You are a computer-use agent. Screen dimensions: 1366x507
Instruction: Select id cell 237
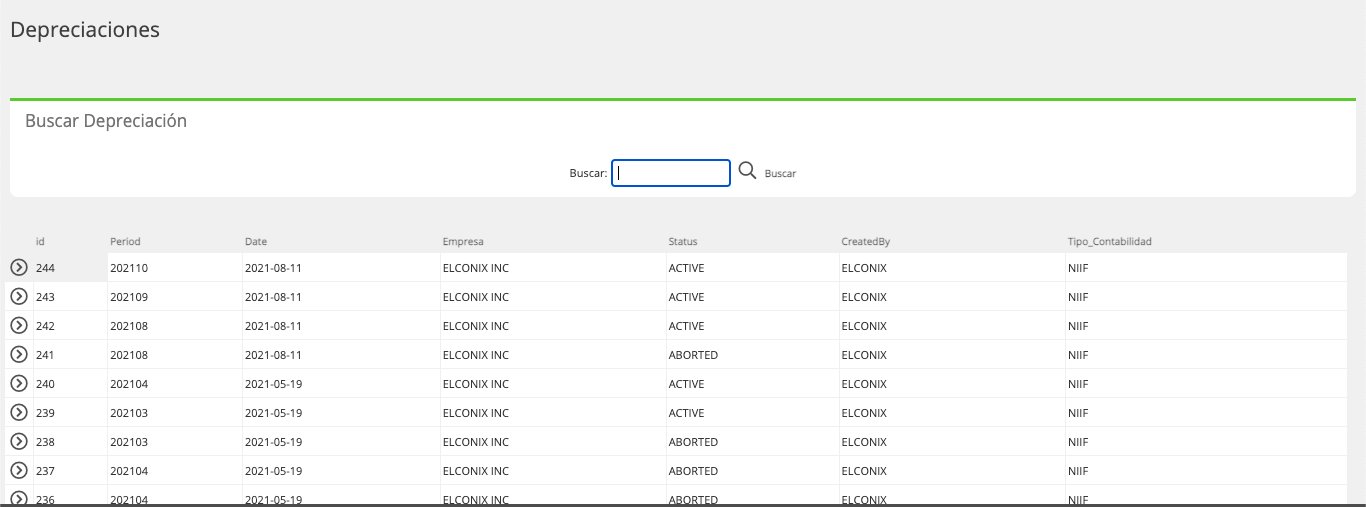[x=45, y=471]
